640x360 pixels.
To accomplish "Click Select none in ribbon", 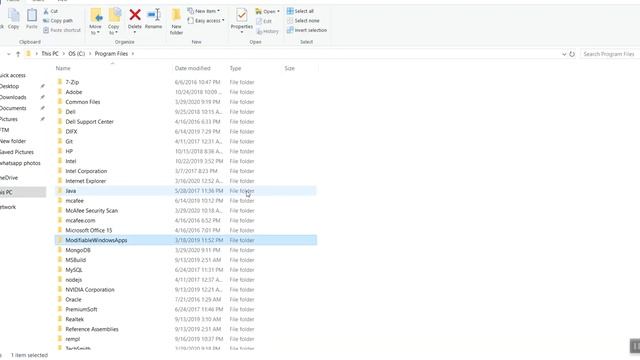I will coord(303,20).
